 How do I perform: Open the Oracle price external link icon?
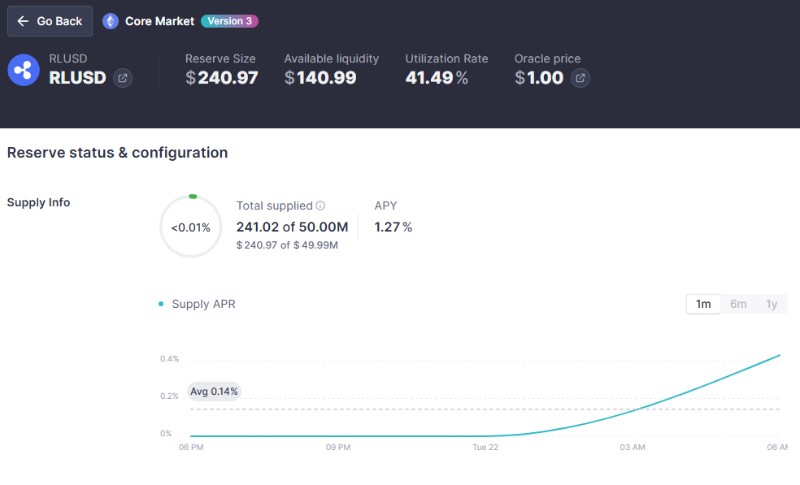[580, 78]
